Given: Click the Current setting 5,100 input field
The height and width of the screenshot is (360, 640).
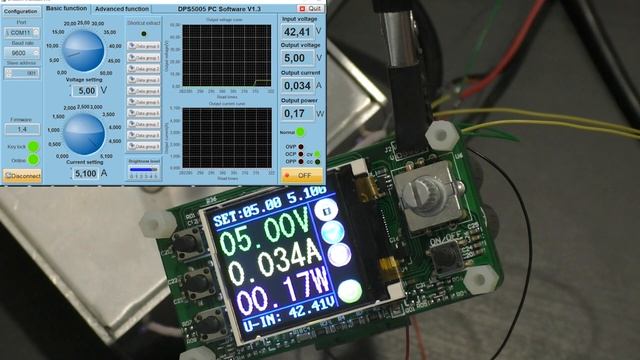Looking at the screenshot, I should click(x=85, y=173).
